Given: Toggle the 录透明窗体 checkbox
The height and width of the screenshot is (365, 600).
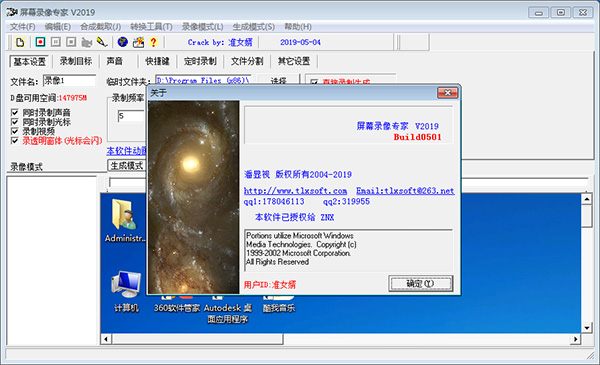Looking at the screenshot, I should (x=15, y=141).
